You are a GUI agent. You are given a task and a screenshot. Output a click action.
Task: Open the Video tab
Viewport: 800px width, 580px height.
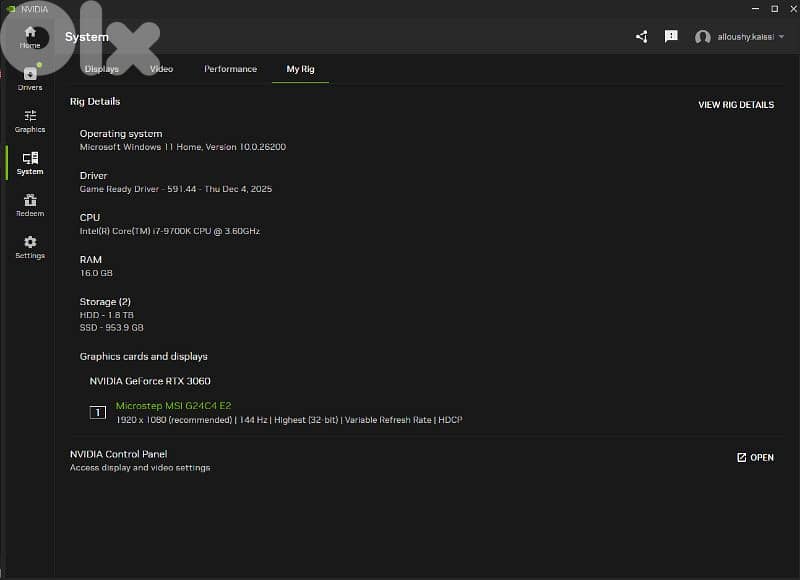160,69
